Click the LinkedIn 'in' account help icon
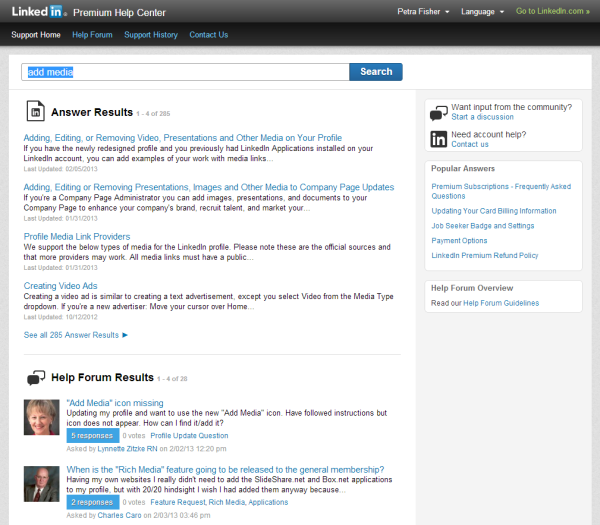Screen dimensions: 600x525 click(439, 139)
